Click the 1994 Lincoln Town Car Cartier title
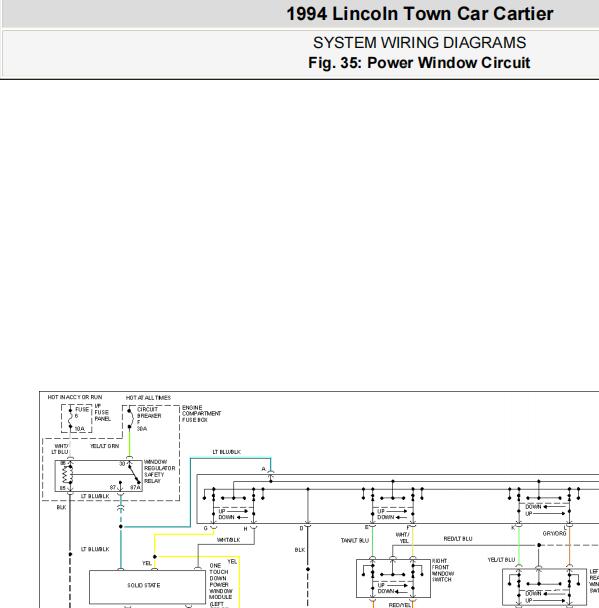The width and height of the screenshot is (599, 608). click(419, 14)
